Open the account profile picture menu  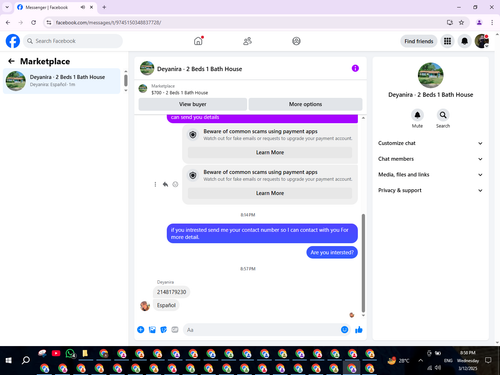482,41
